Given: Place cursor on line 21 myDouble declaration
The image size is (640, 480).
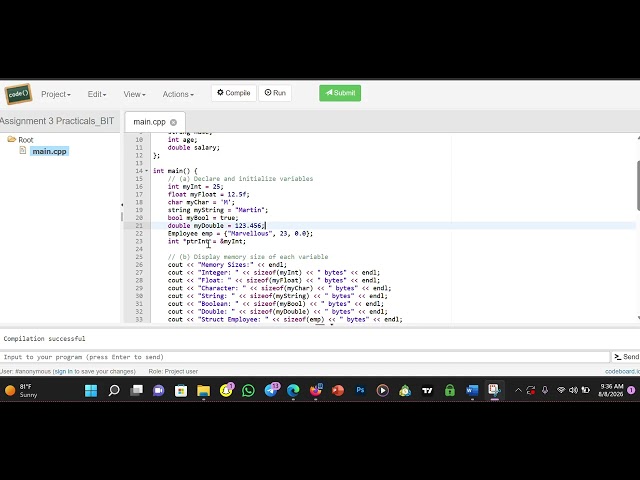Looking at the screenshot, I should click(x=216, y=226).
